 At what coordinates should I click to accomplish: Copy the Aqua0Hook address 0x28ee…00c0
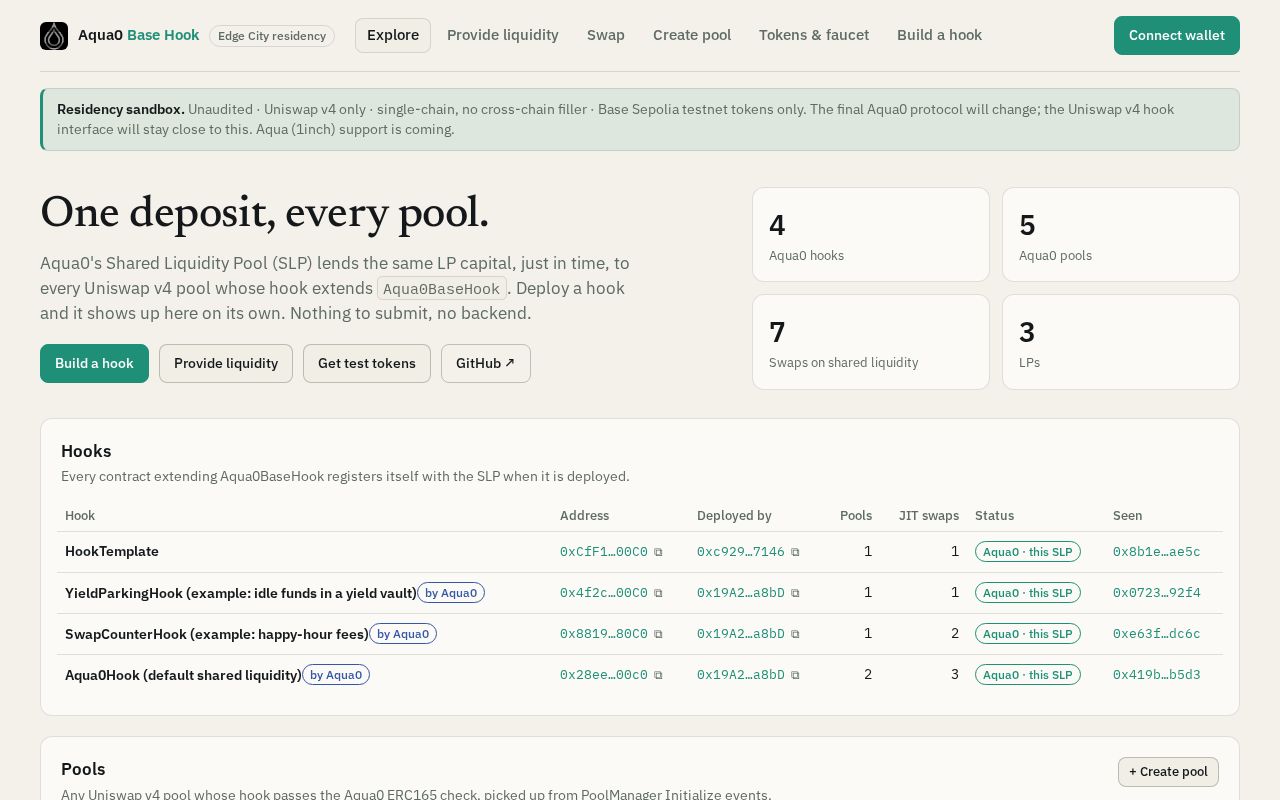[x=658, y=675]
